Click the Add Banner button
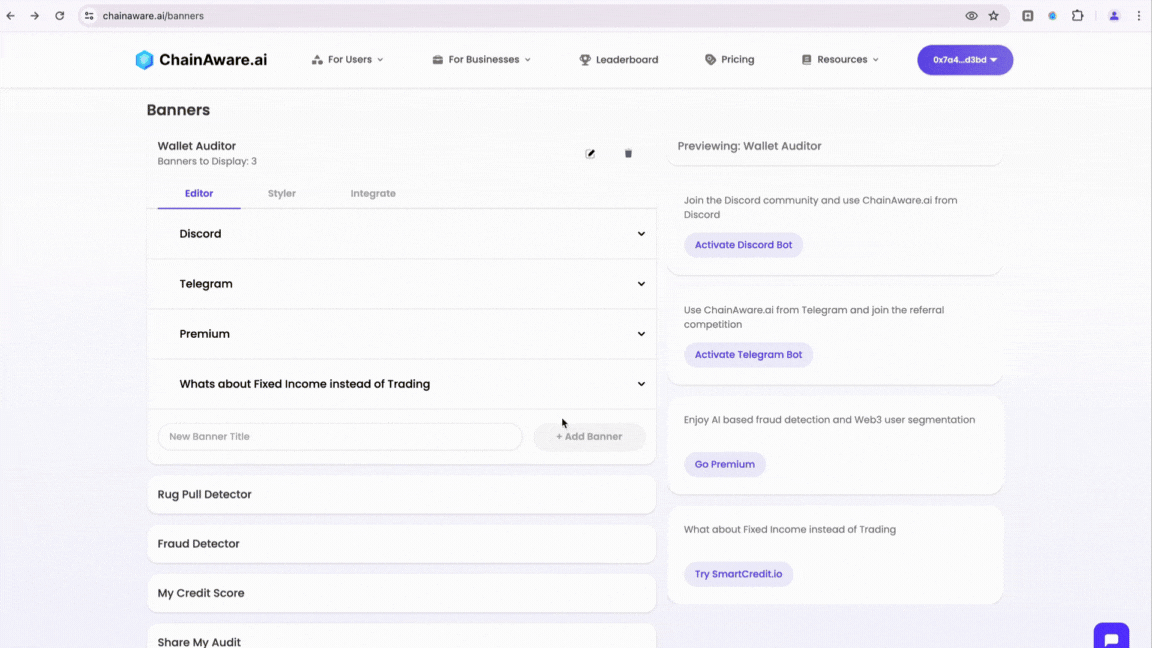The width and height of the screenshot is (1152, 648). click(x=589, y=436)
